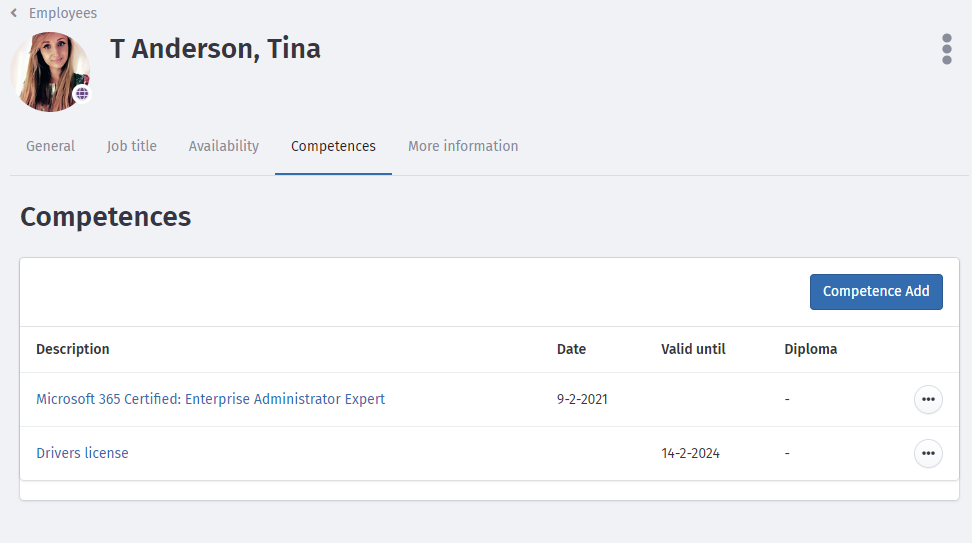Open Microsoft 365 Certified: Enterprise Administrator Expert link
972x543 pixels.
tap(210, 399)
